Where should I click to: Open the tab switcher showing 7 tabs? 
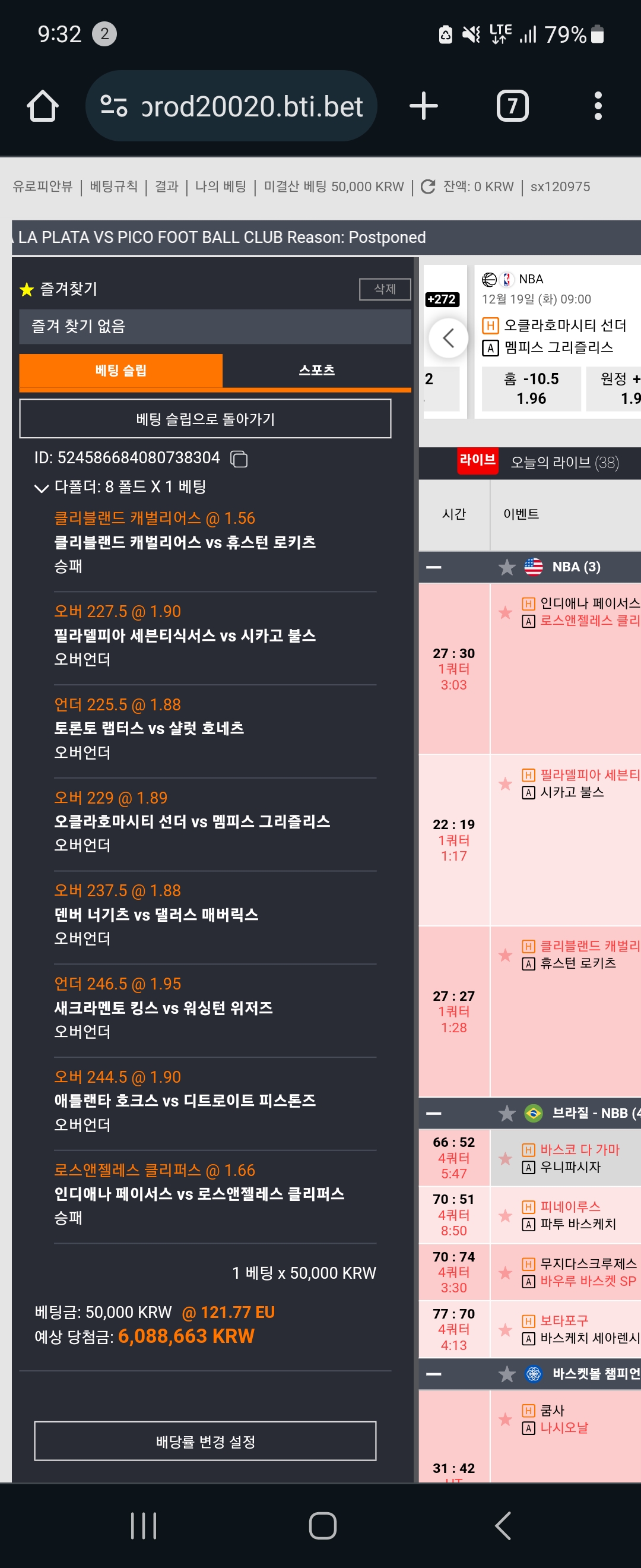point(512,106)
